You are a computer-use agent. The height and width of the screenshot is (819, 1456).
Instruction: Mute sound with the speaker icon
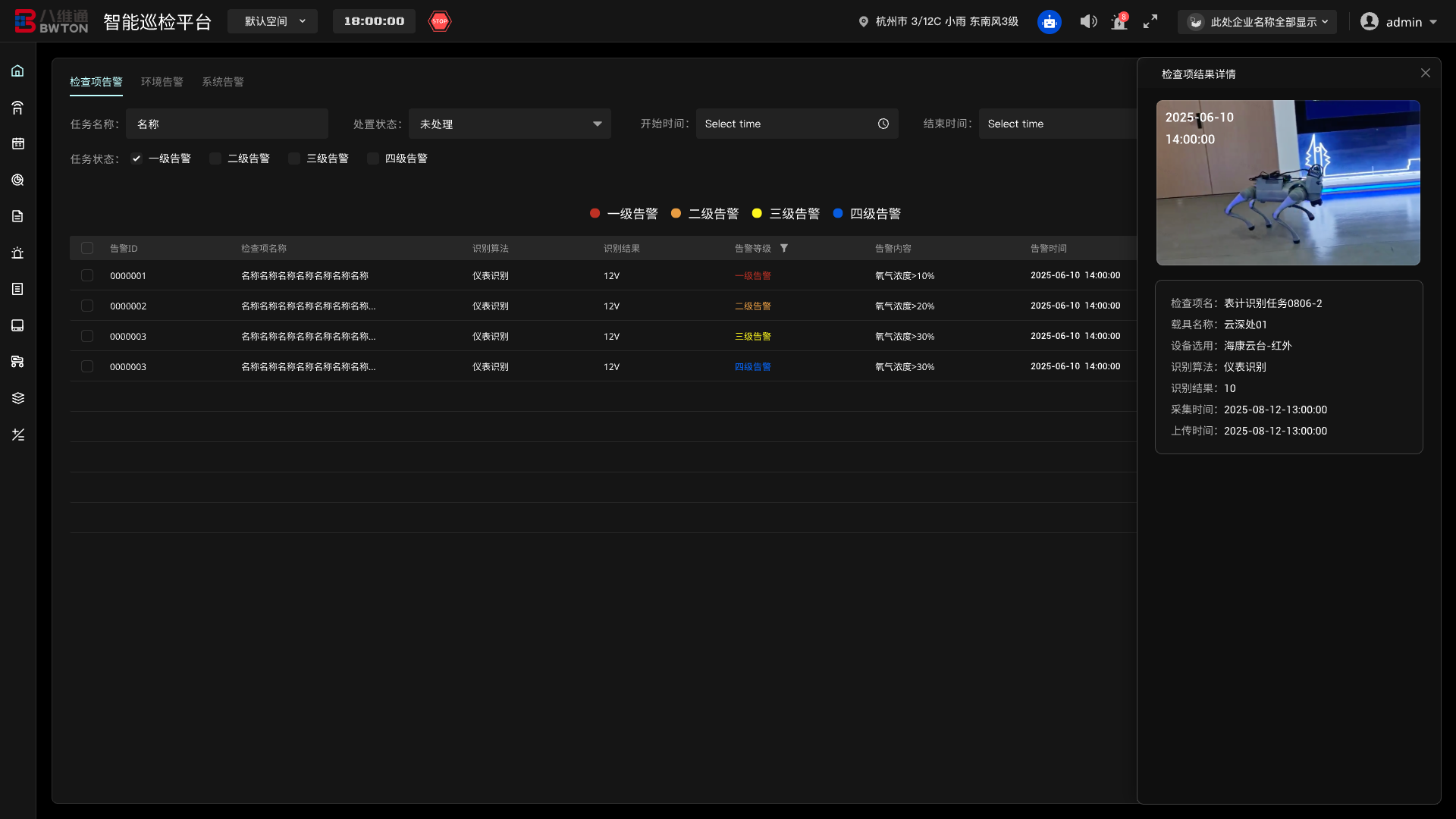click(1088, 21)
